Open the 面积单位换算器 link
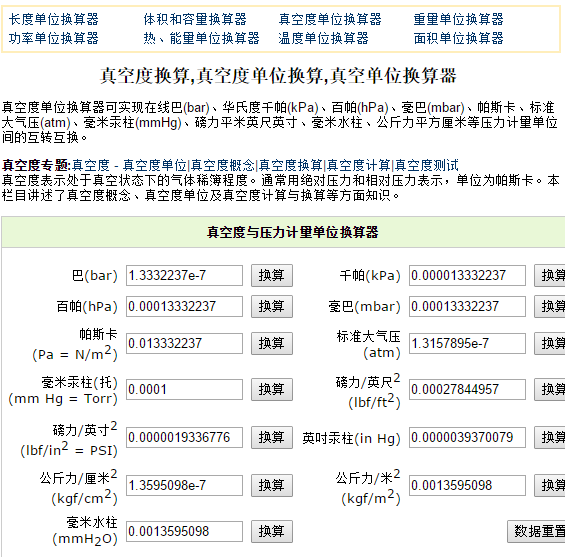579x560 pixels. pyautogui.click(x=458, y=38)
